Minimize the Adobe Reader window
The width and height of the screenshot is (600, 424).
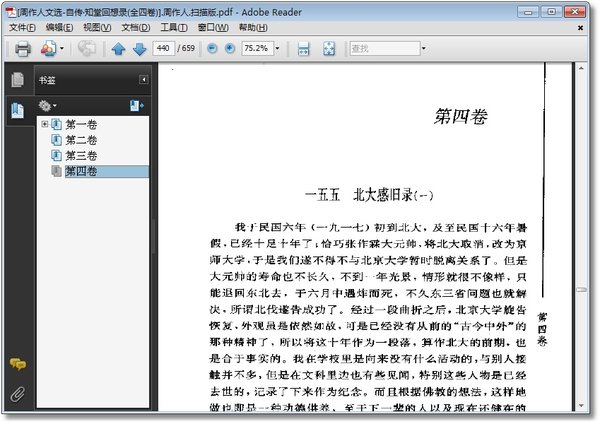(x=528, y=12)
